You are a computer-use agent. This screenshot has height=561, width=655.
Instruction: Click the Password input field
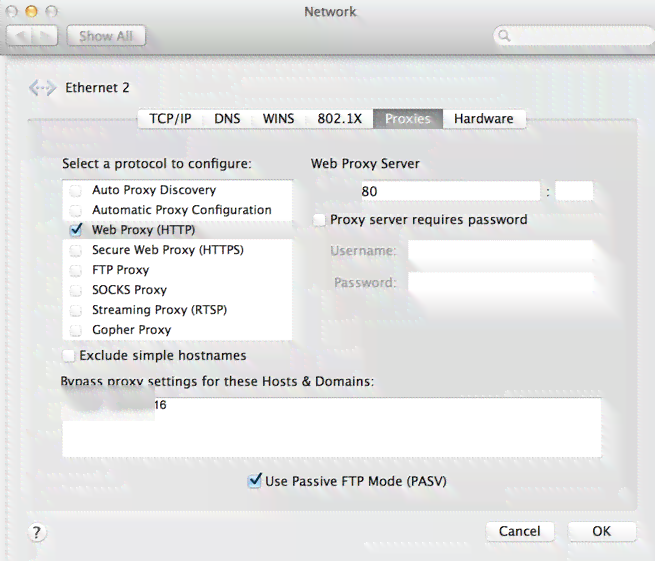pos(500,283)
